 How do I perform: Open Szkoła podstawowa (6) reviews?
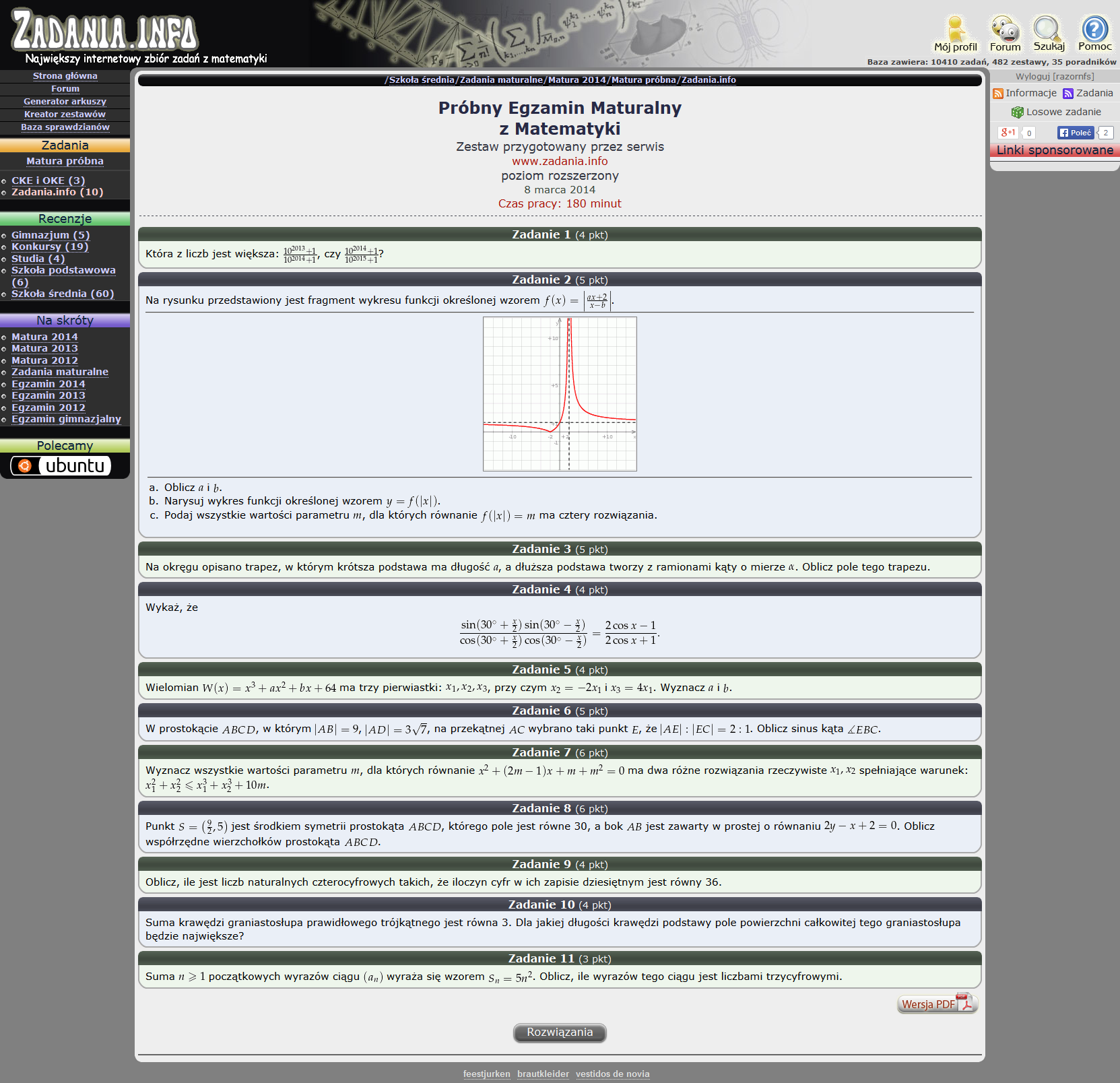[x=63, y=276]
